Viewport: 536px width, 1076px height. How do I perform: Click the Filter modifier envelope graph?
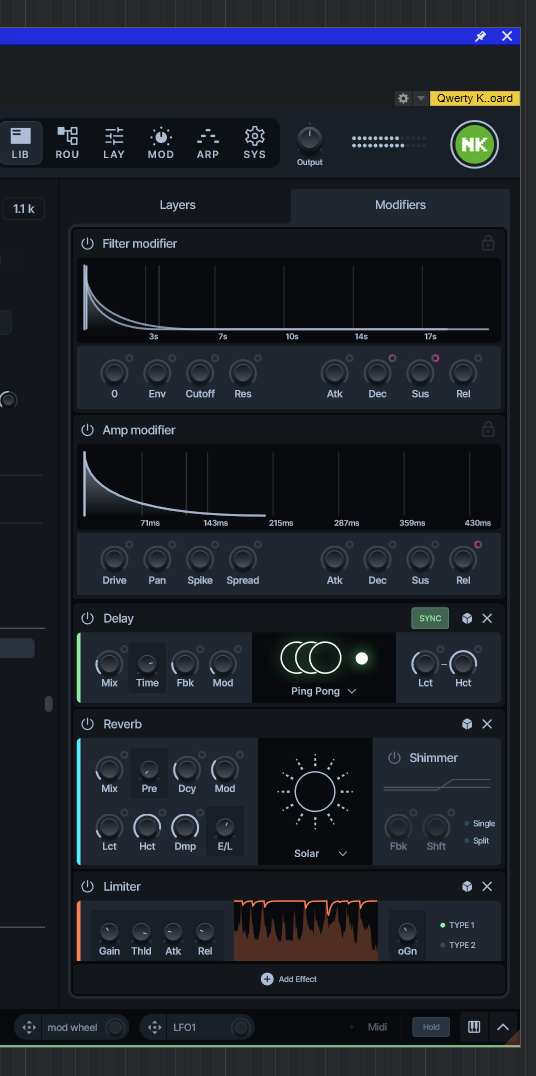(x=289, y=300)
